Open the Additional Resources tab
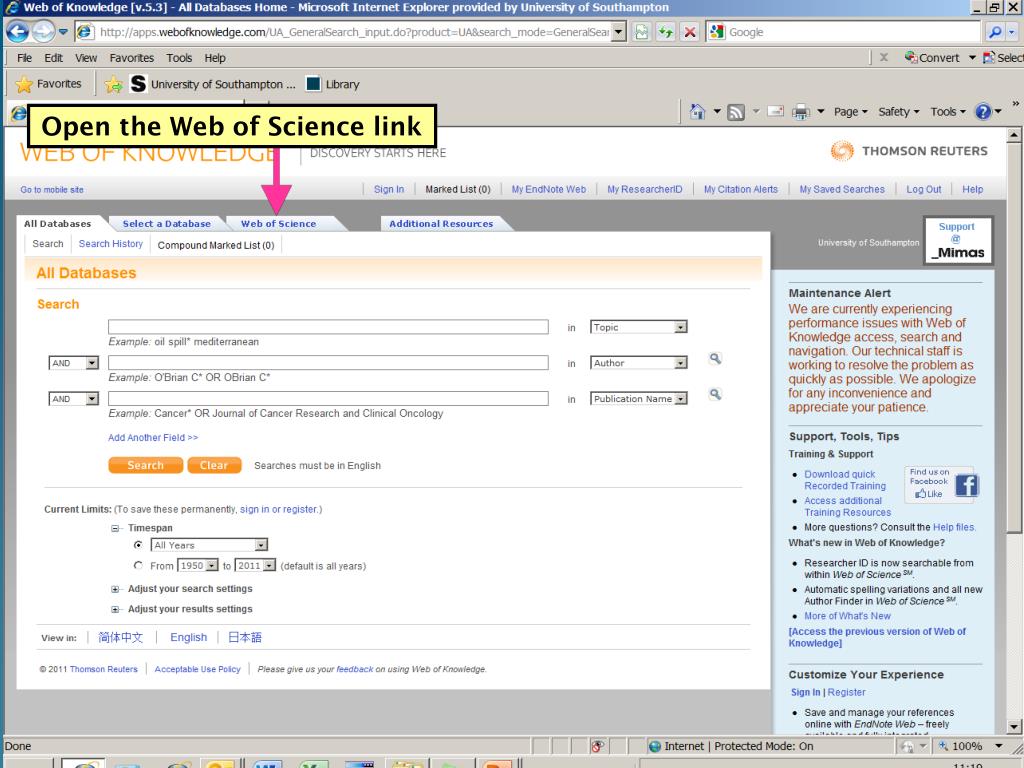1024x768 pixels. 441,223
